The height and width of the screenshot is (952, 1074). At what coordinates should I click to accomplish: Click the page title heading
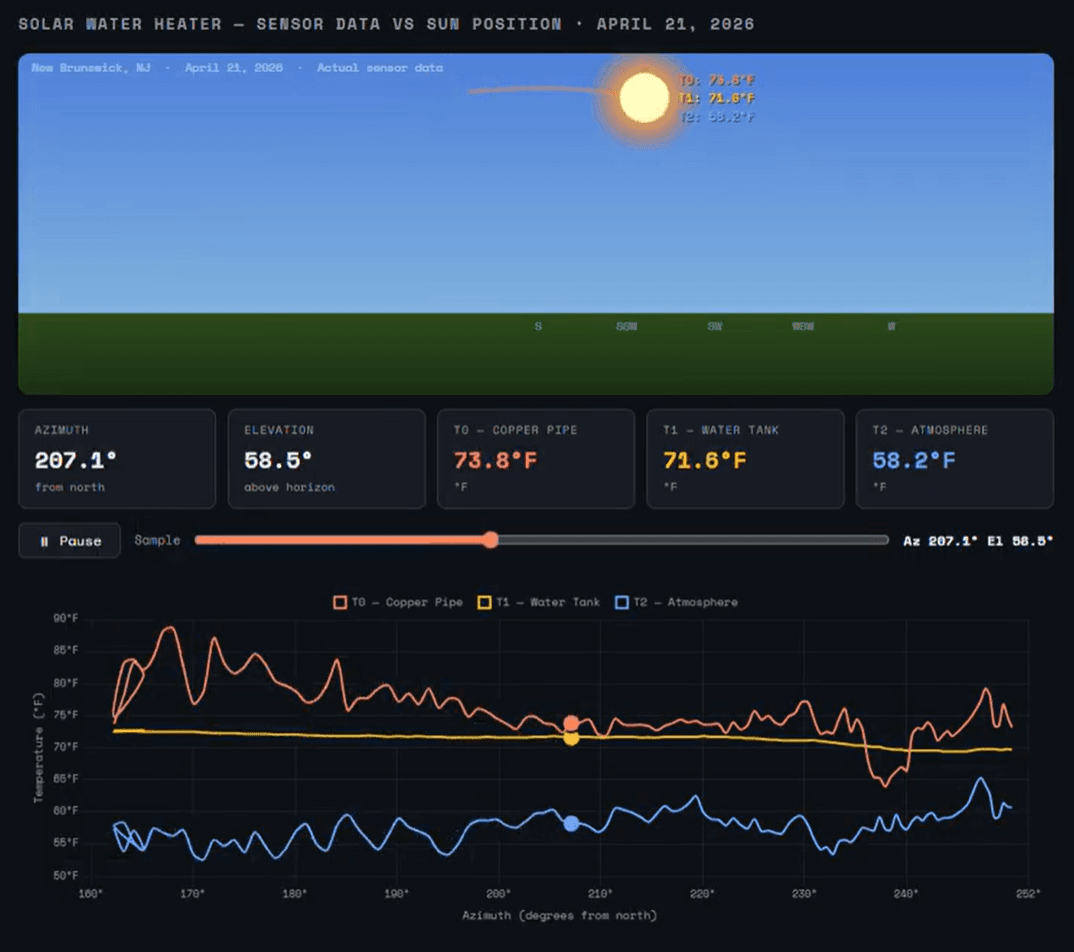(386, 24)
